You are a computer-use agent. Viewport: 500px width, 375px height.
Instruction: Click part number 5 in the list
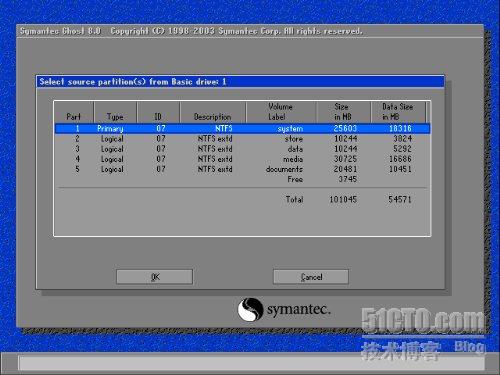[77, 169]
